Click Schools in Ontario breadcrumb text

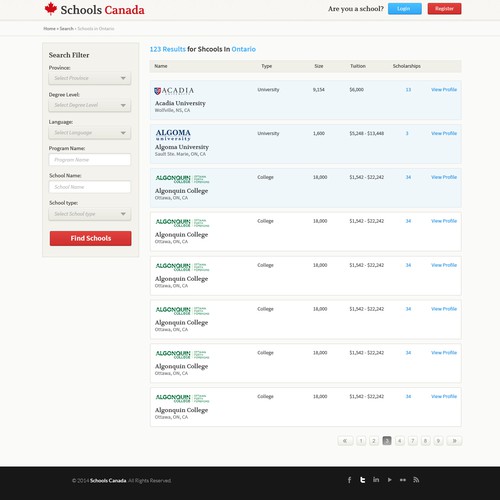click(96, 29)
